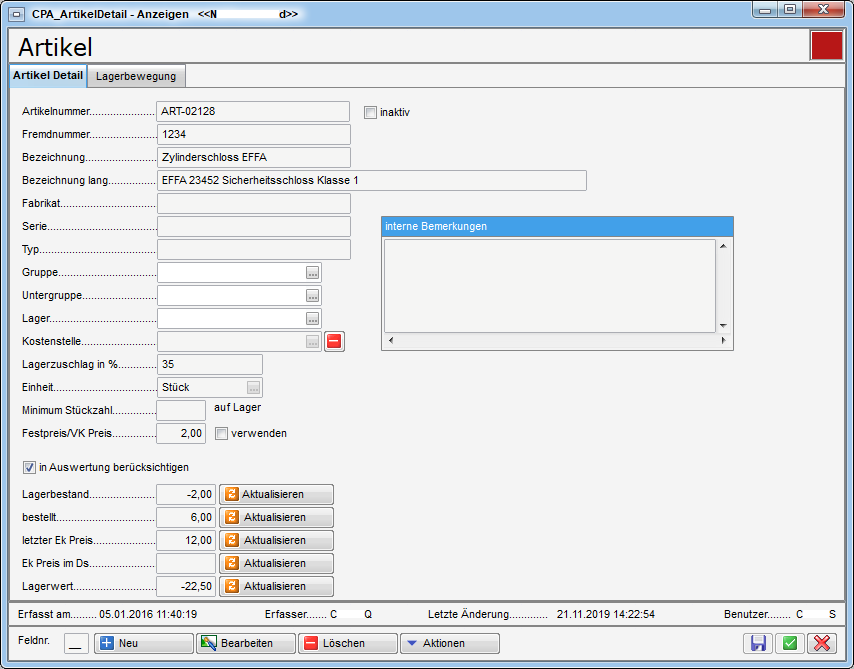Screen dimensions: 854x669
Task: Enable the inaktiv checkbox
Action: [x=370, y=112]
